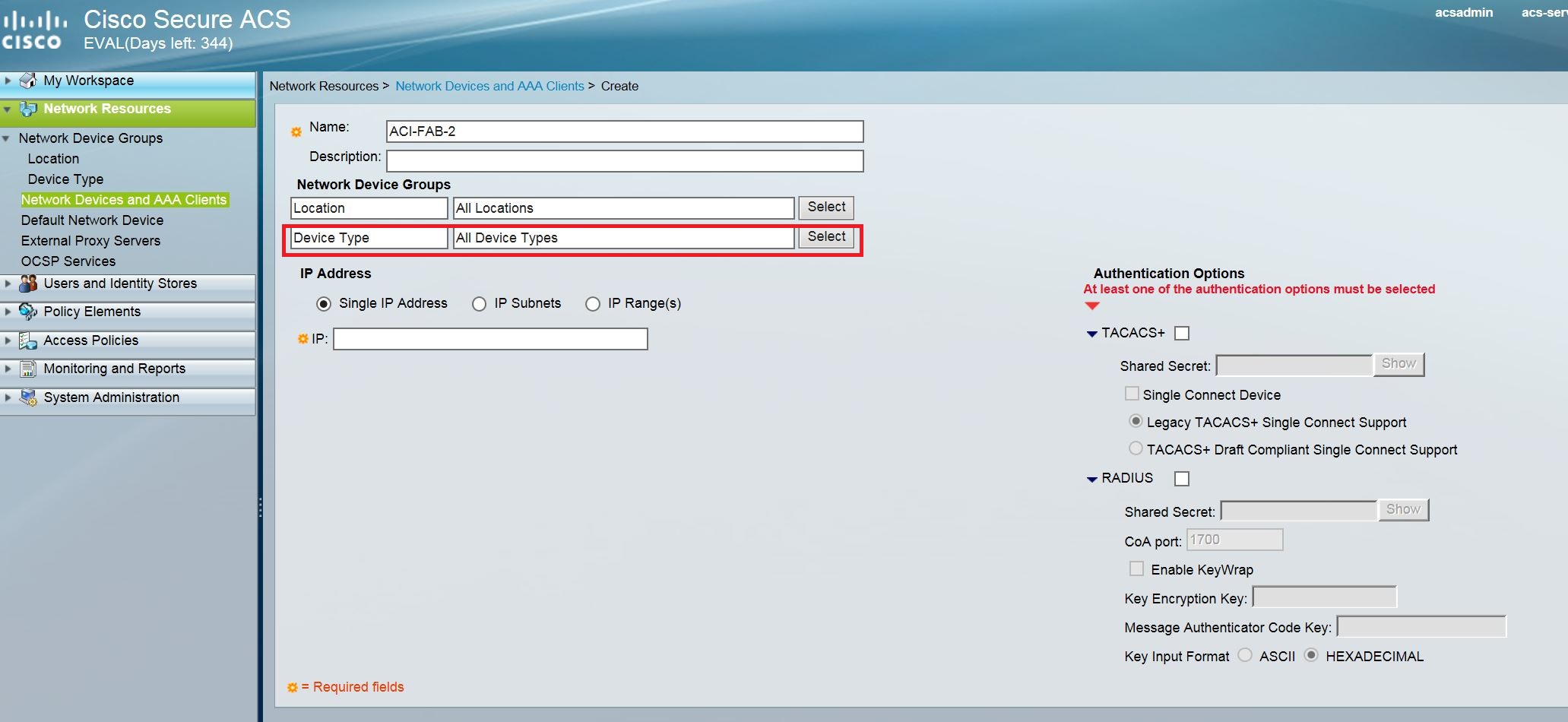Screen dimensions: 1568x722
Task: Expand the Users and Identity Stores section
Action: 8,283
